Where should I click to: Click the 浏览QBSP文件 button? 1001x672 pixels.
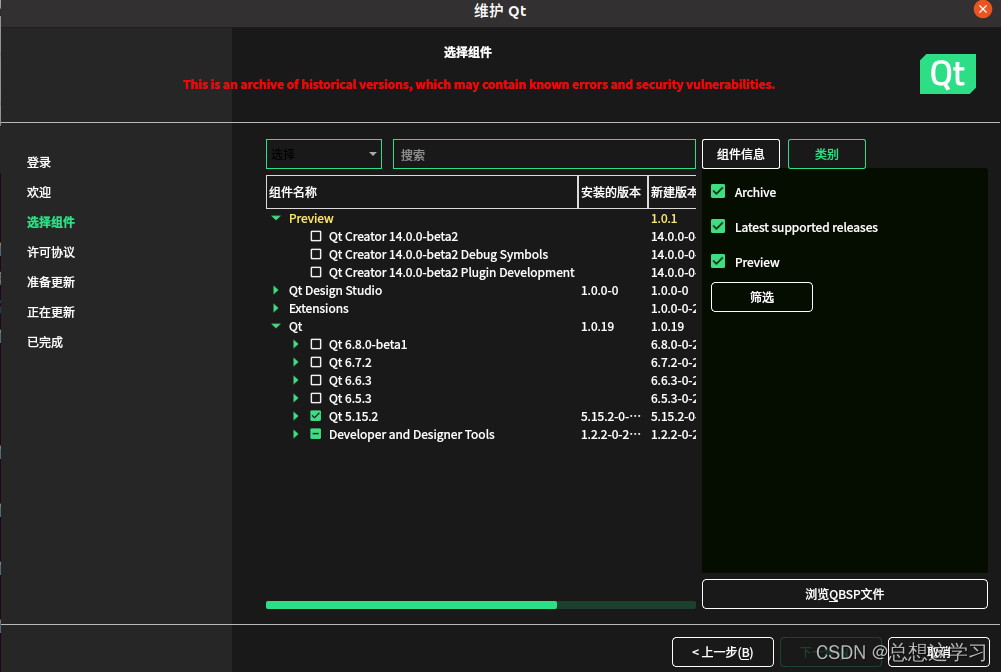tap(843, 594)
